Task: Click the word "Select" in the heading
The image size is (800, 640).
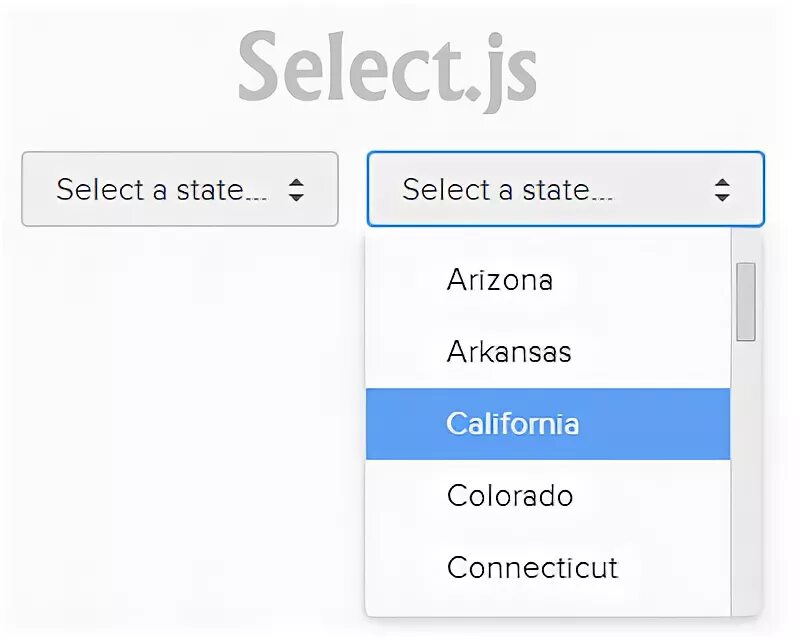Action: point(340,68)
